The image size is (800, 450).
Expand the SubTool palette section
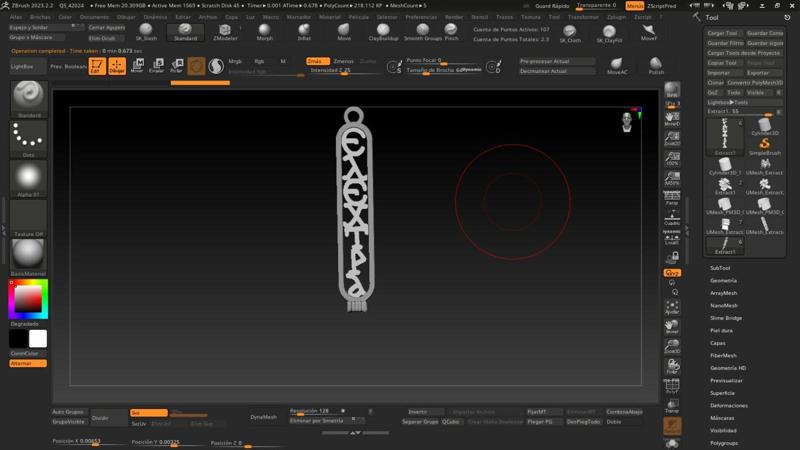pos(720,268)
